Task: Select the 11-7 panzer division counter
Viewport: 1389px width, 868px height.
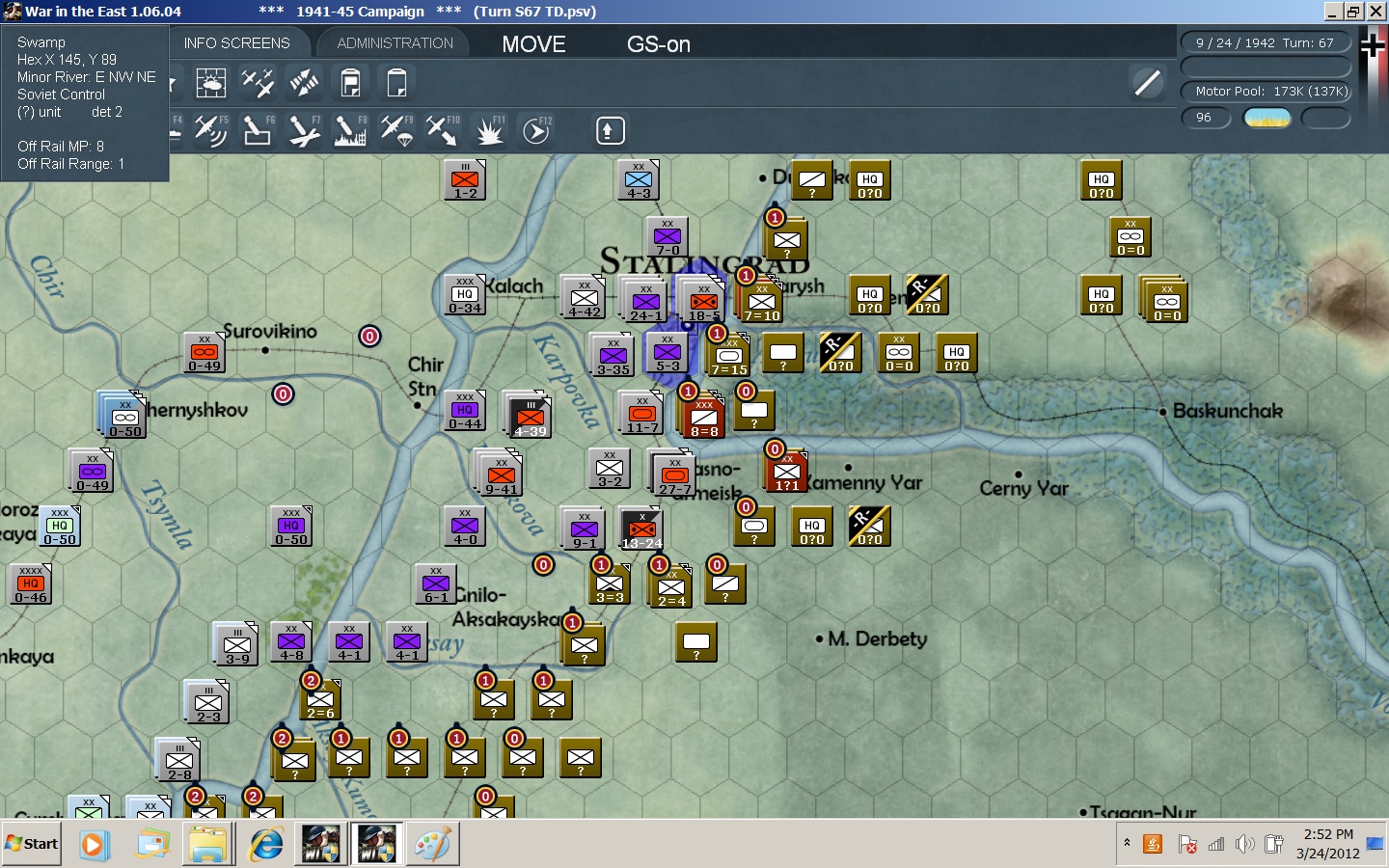Action: coord(642,414)
